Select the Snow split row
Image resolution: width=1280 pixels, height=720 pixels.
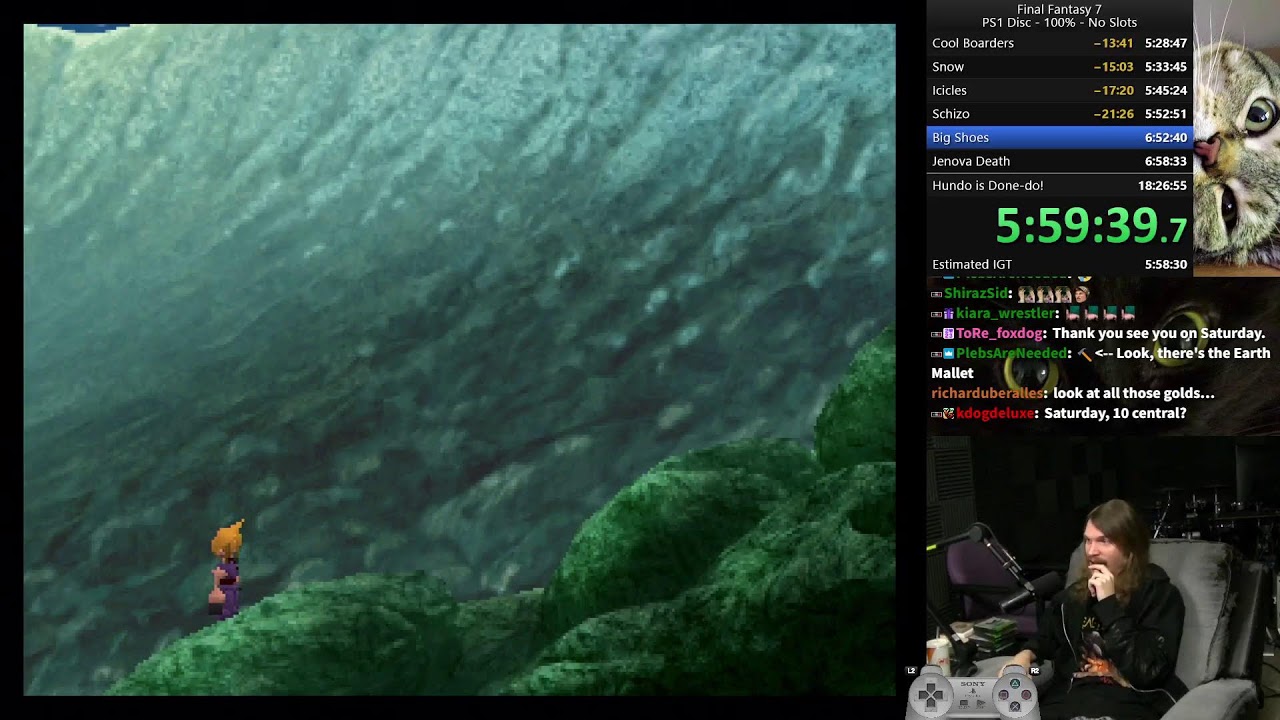click(x=1059, y=67)
